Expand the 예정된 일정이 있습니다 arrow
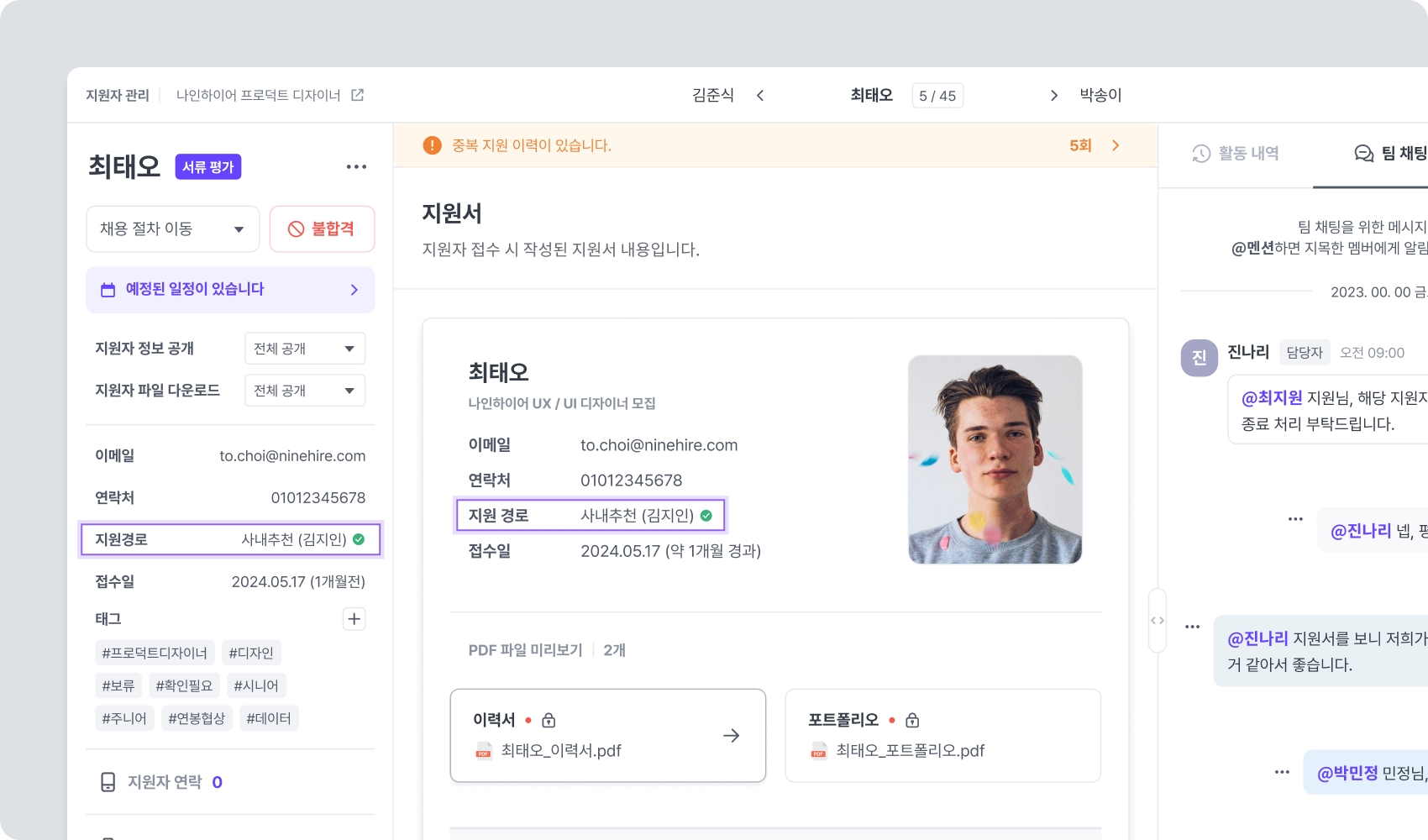 354,290
